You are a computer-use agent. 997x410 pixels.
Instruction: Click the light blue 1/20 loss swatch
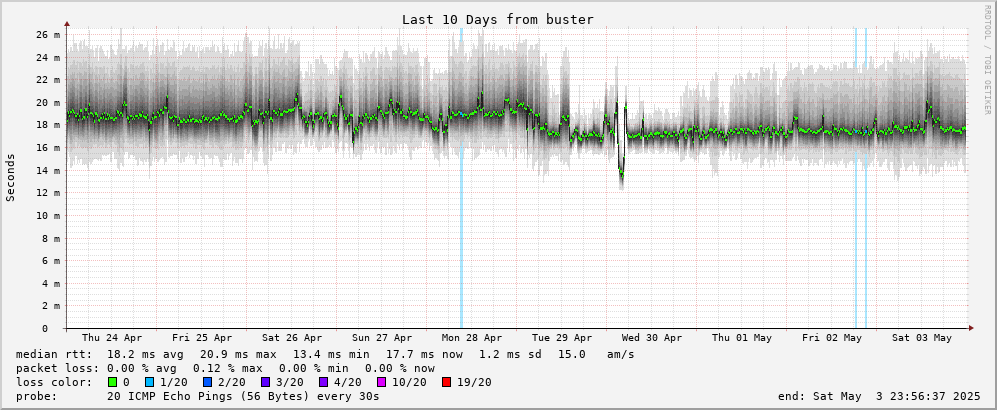coord(148,383)
